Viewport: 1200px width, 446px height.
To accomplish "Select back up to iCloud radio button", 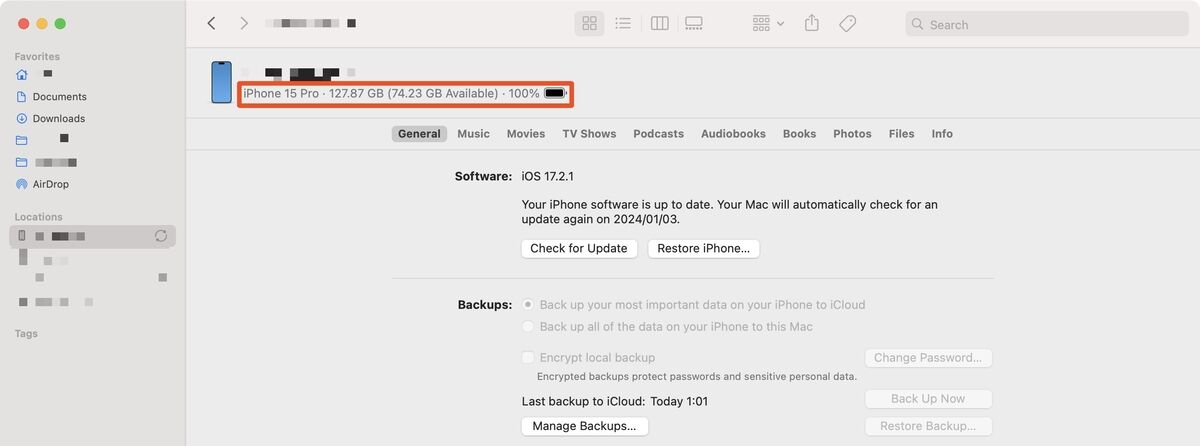I will (x=528, y=305).
